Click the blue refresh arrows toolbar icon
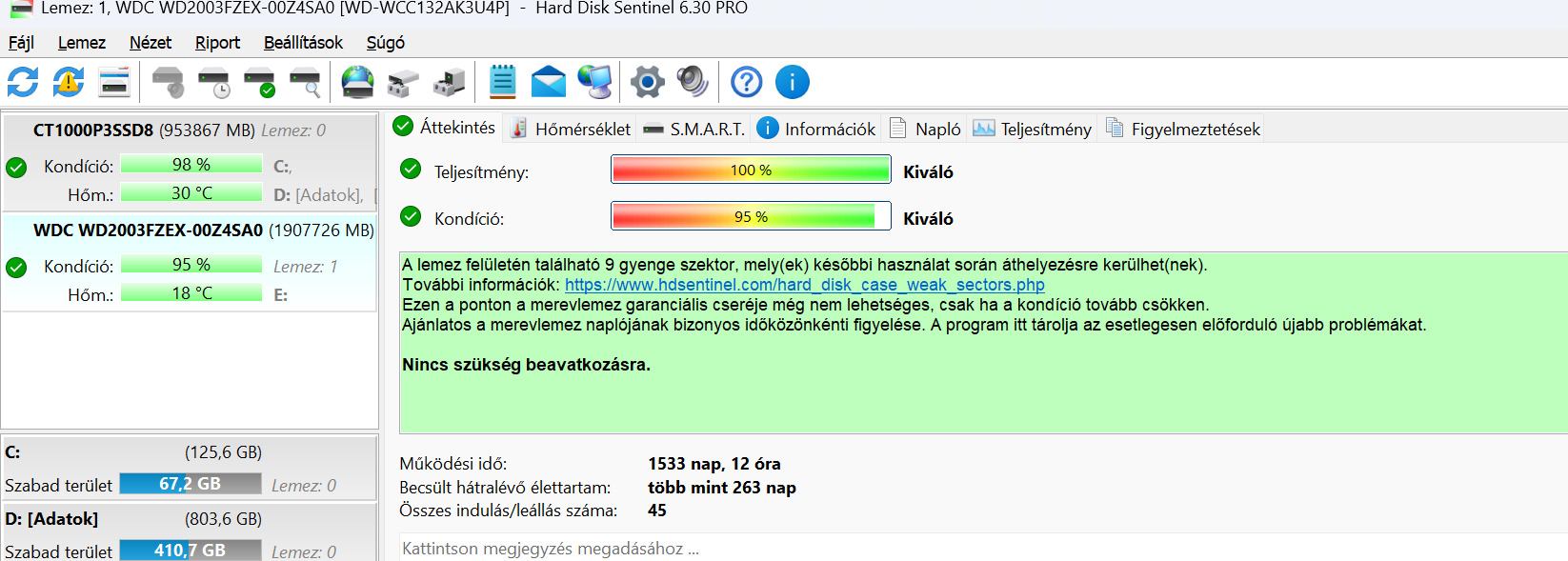 click(23, 82)
